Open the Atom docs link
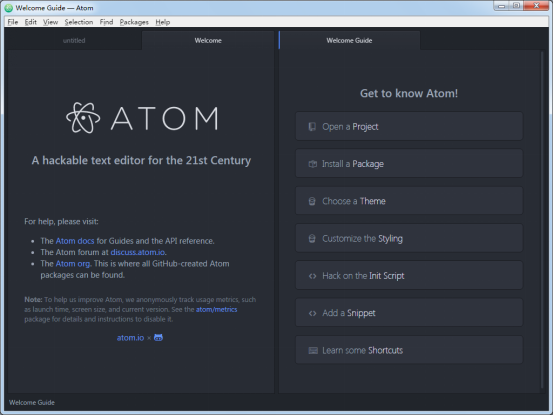 (75, 241)
